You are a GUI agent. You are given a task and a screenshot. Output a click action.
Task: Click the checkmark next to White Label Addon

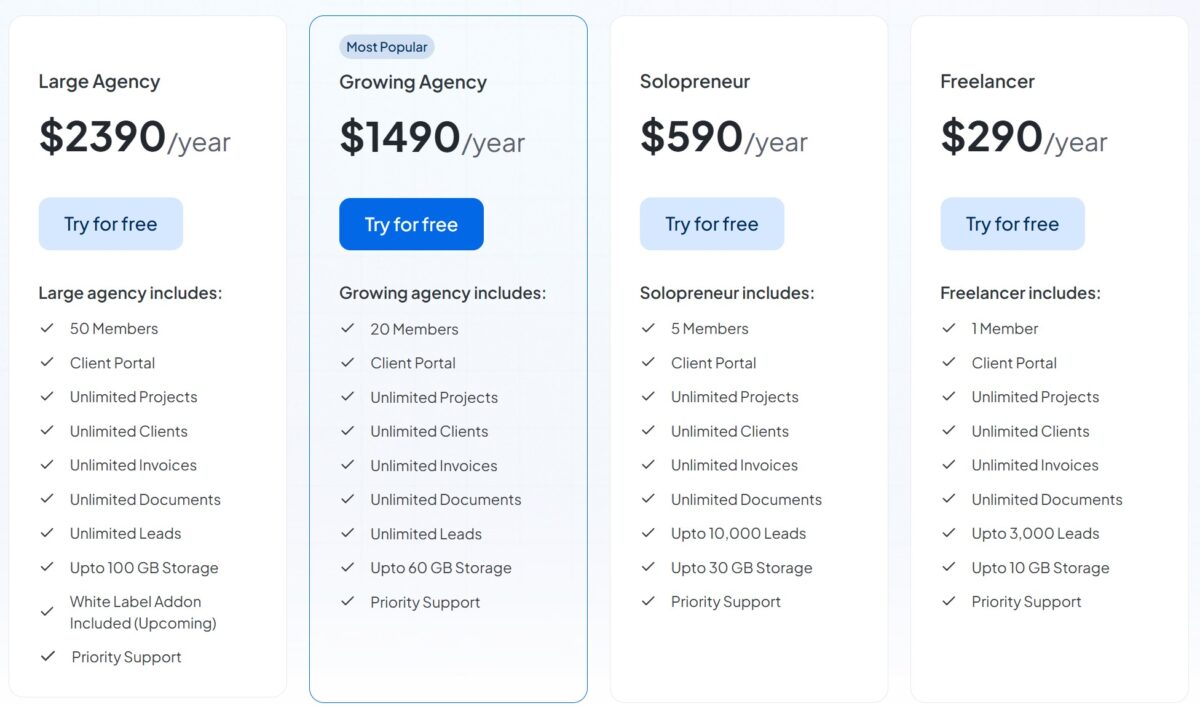[x=47, y=611]
